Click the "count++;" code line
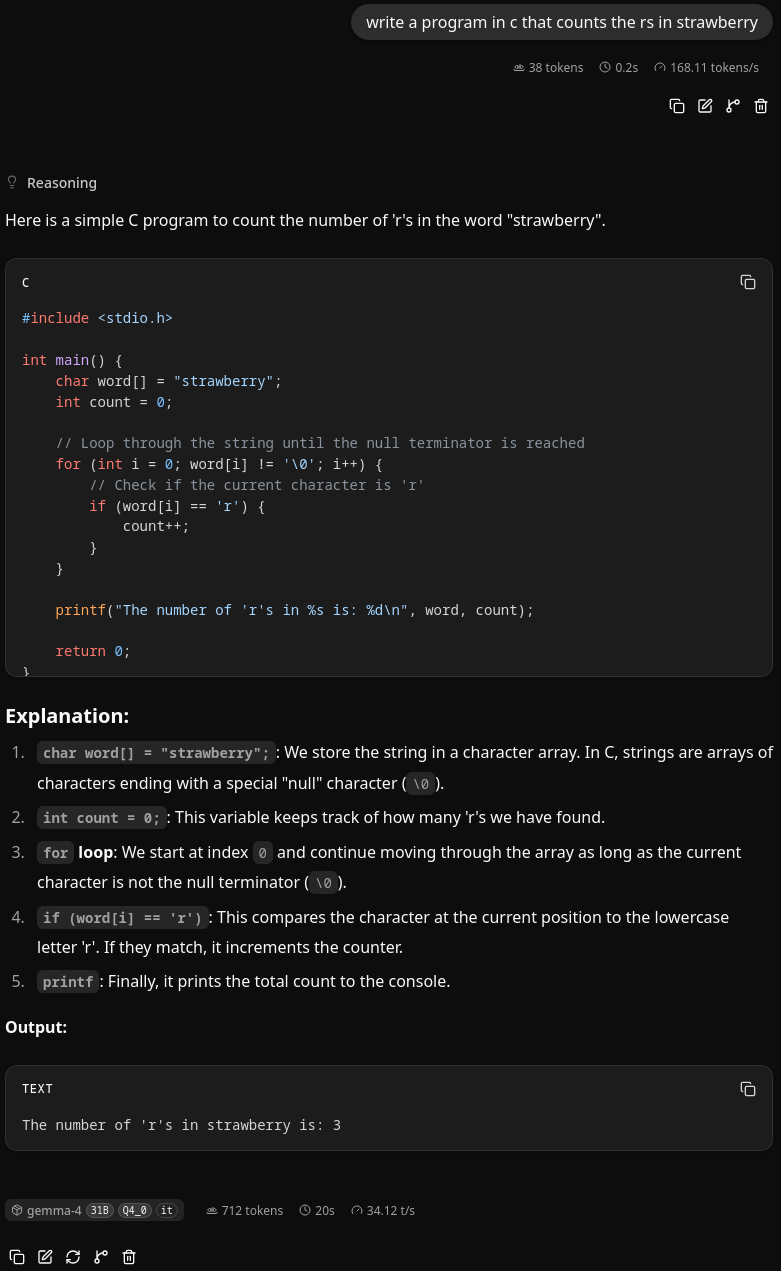 (156, 526)
